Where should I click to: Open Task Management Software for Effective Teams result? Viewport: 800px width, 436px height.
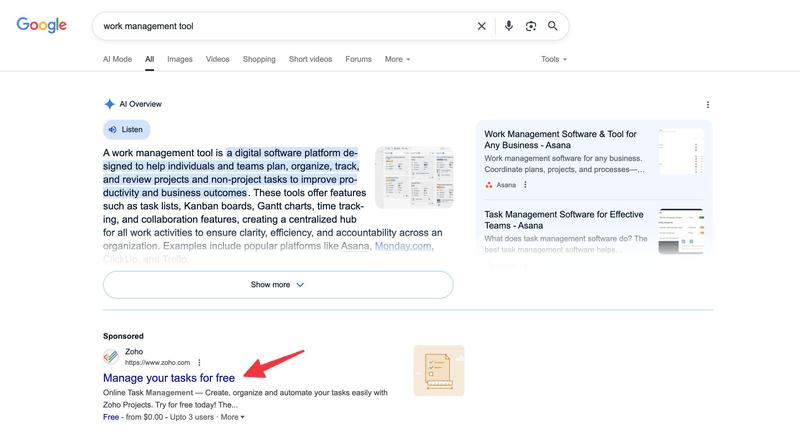[564, 220]
